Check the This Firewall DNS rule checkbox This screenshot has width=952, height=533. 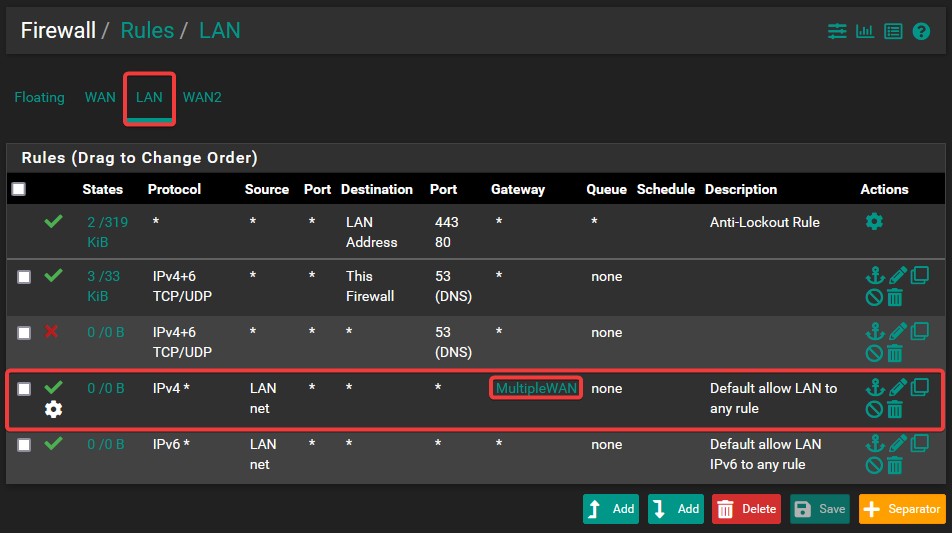pyautogui.click(x=24, y=277)
